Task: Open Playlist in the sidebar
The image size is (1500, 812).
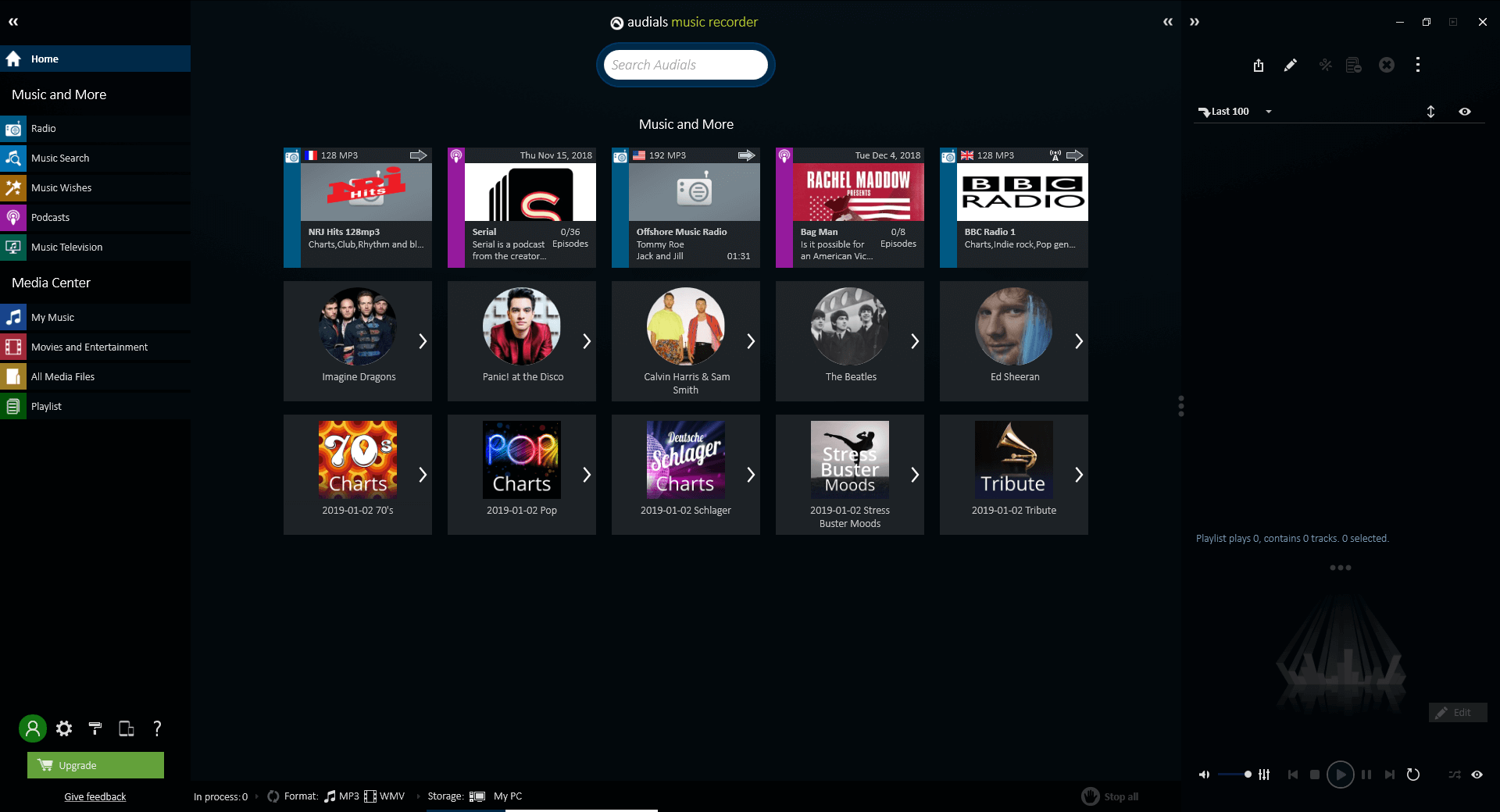Action: 95,406
